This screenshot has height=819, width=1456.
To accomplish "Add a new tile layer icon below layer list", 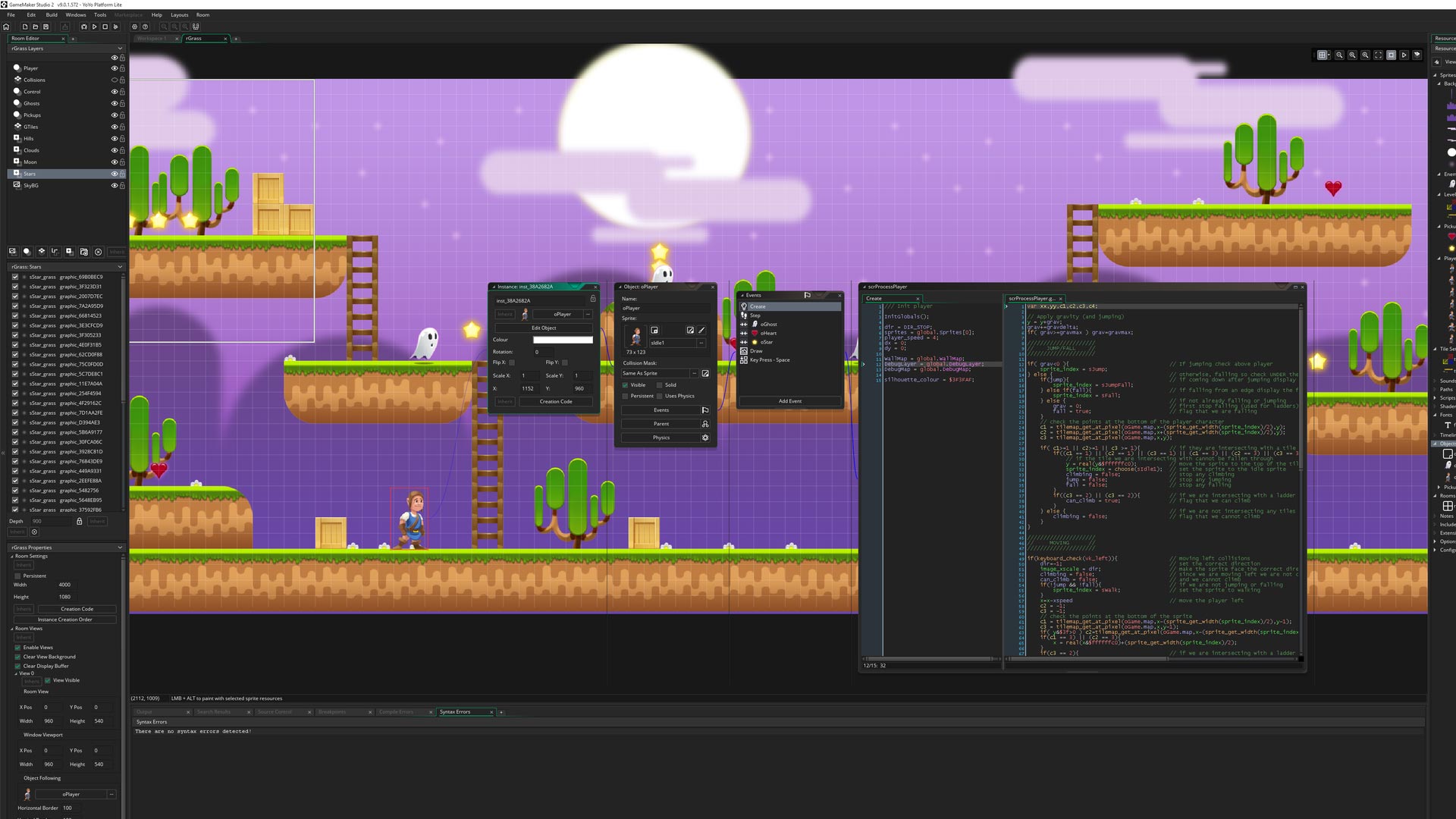I will pos(42,252).
